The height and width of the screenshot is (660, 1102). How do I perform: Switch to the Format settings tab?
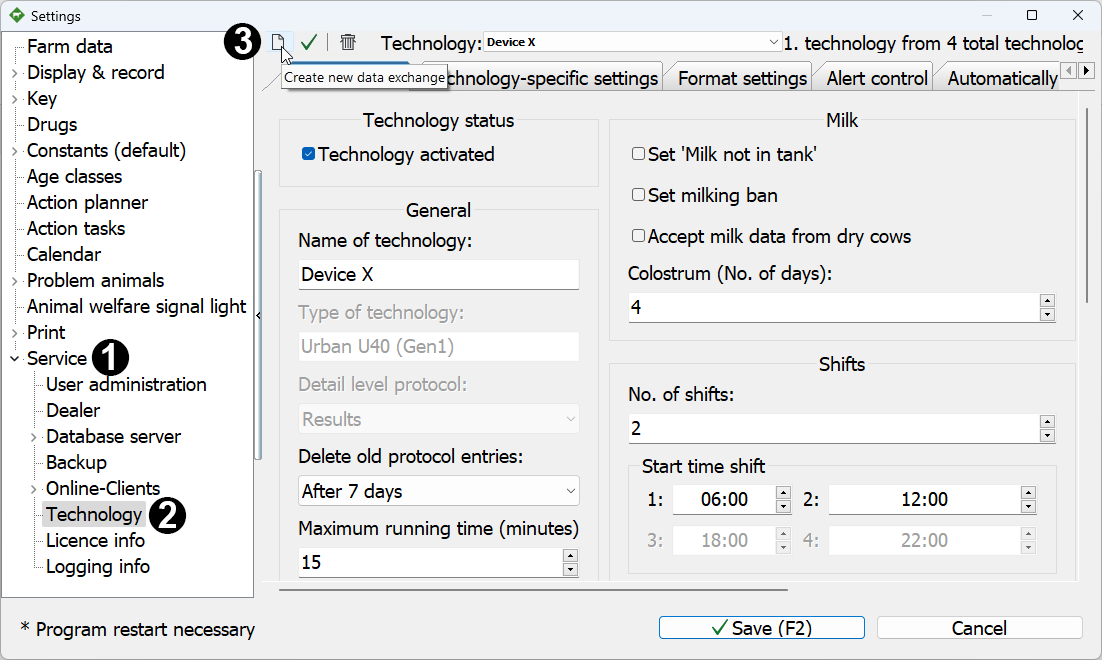pyautogui.click(x=742, y=78)
